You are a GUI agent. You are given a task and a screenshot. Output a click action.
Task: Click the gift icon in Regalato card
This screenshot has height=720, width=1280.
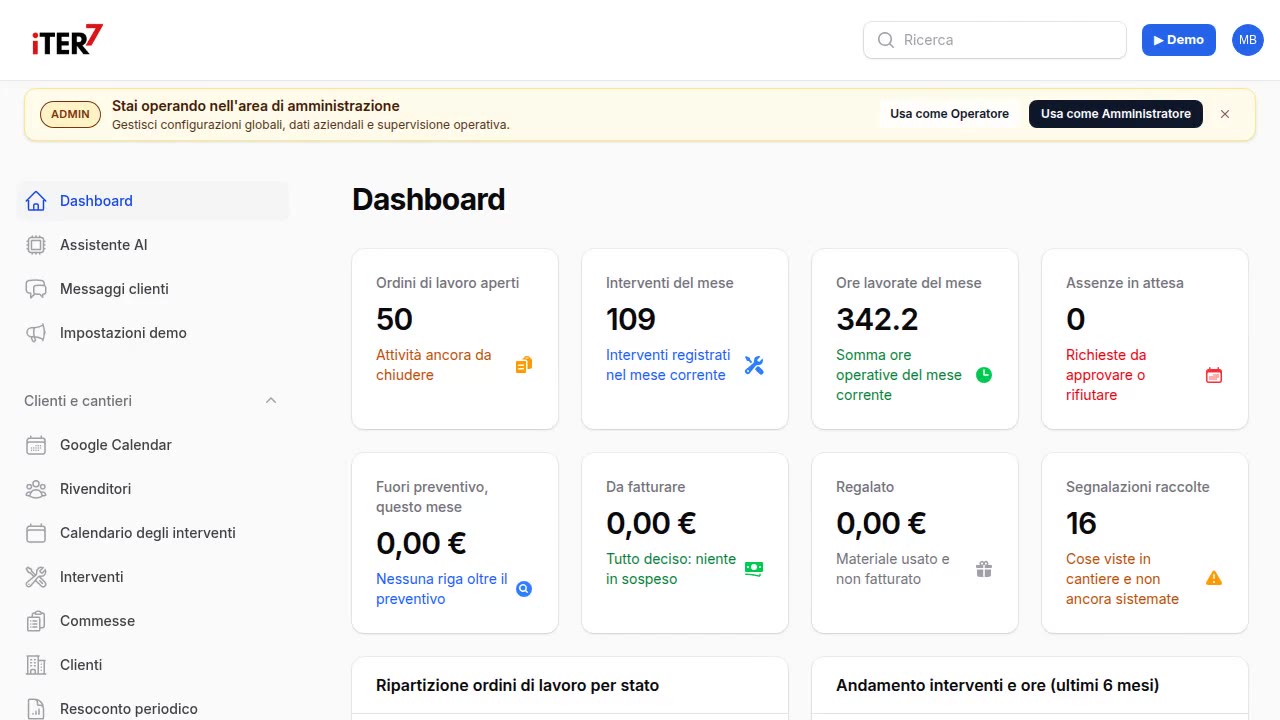click(x=984, y=569)
